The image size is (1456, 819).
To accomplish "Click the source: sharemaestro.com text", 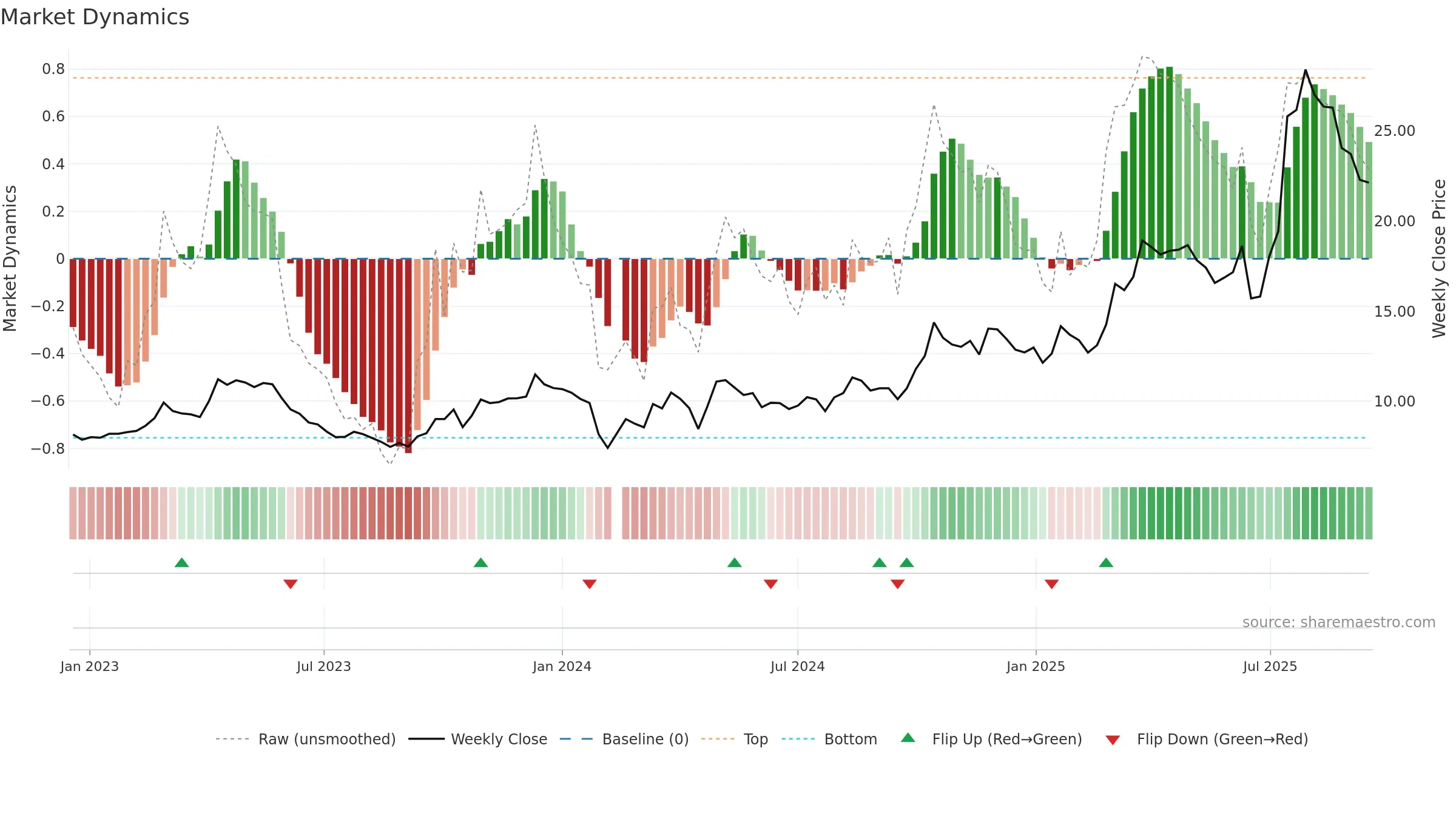I will click(x=1339, y=622).
